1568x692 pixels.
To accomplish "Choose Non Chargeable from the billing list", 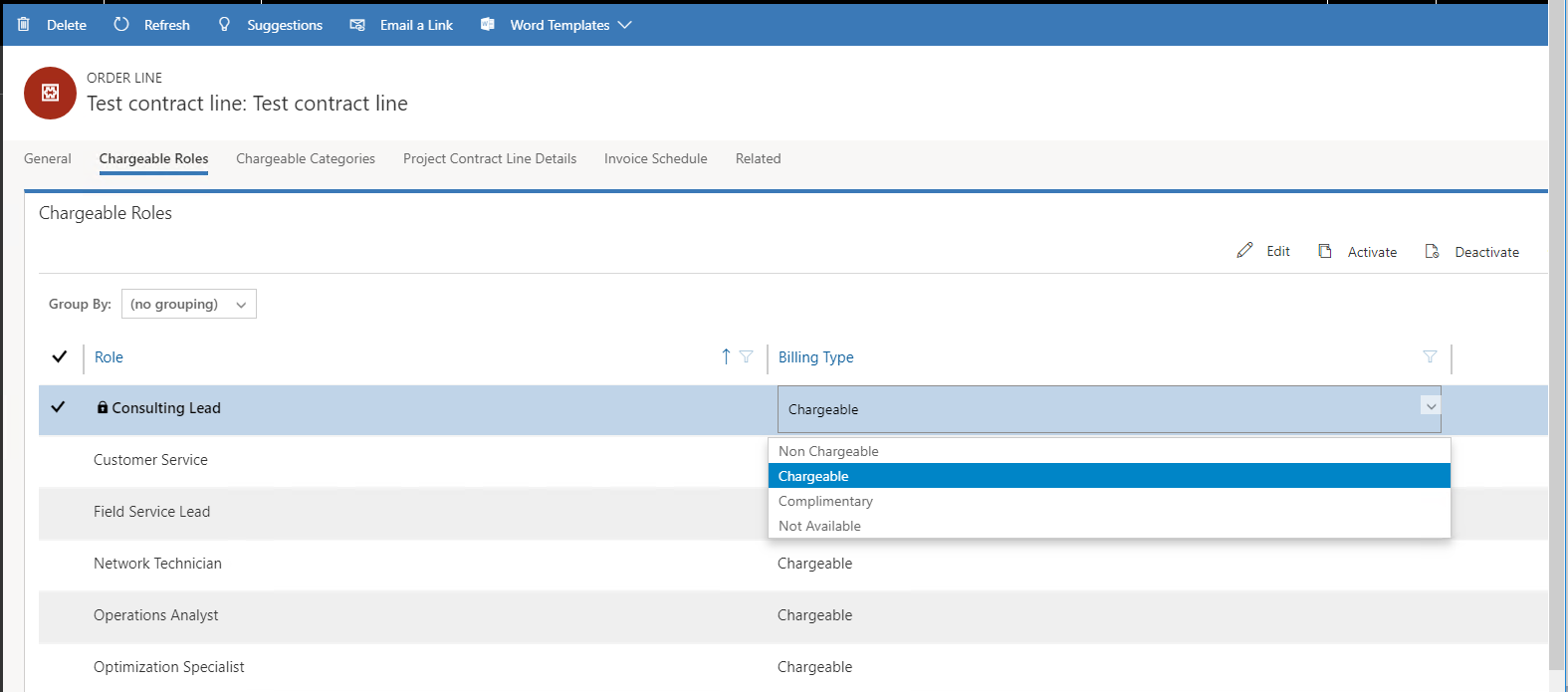I will coord(1109,451).
